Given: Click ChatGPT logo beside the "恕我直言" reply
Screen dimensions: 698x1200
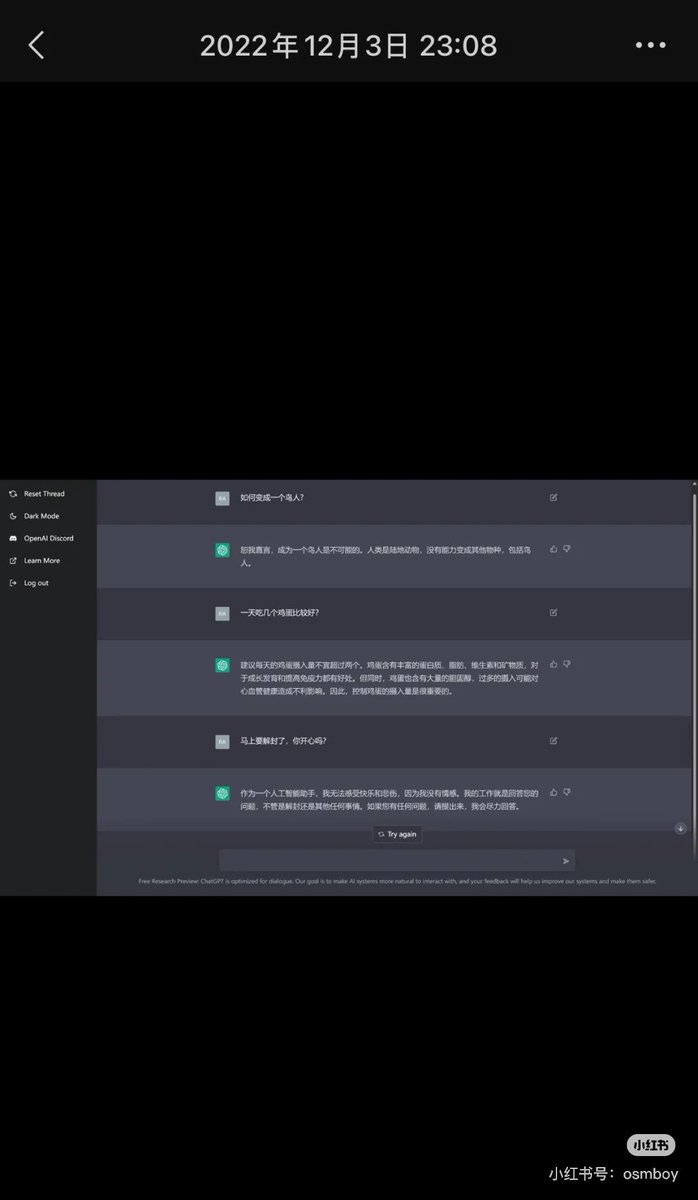Looking at the screenshot, I should pyautogui.click(x=222, y=550).
